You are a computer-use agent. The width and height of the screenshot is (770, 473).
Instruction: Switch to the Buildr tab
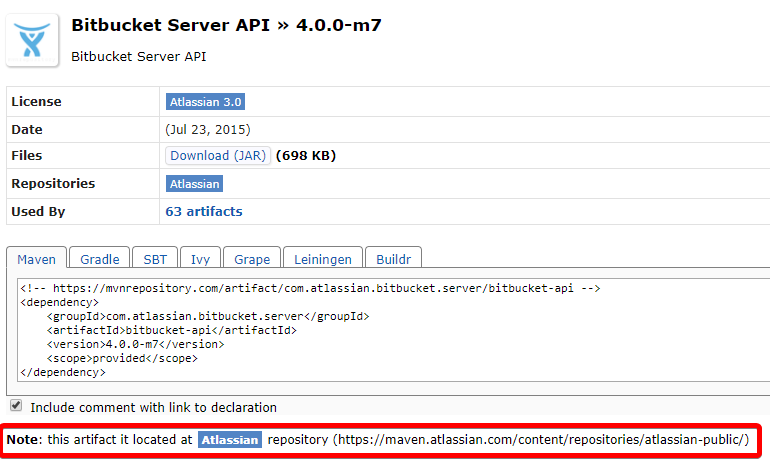[x=393, y=259]
